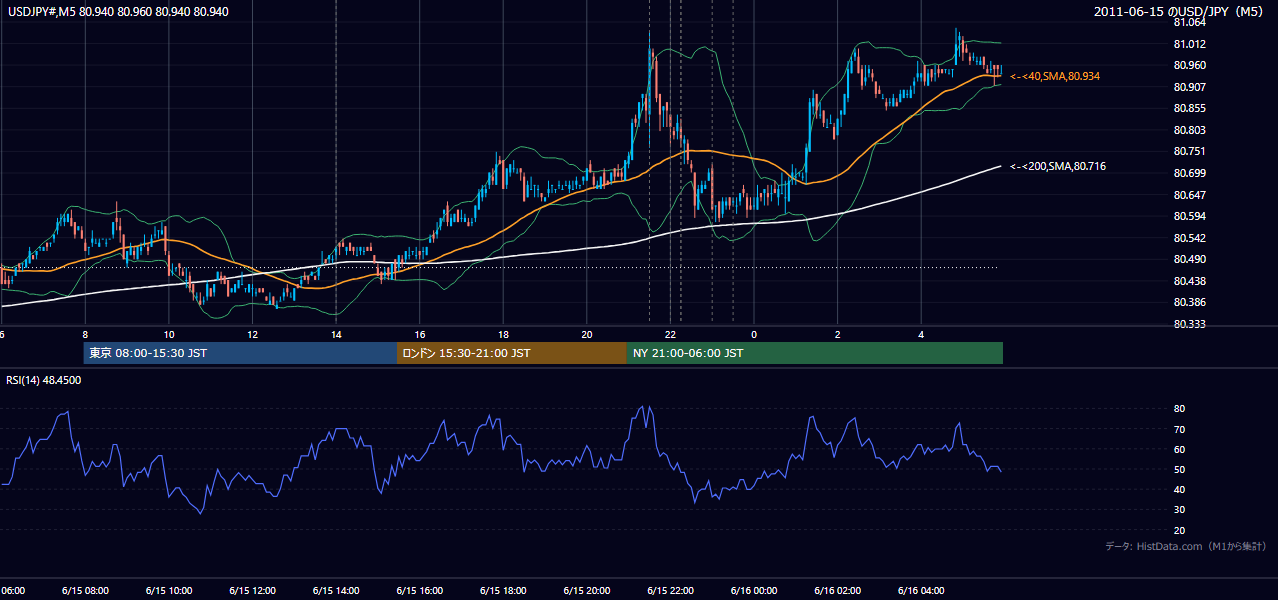Click price axis value 80.490

(1190, 259)
